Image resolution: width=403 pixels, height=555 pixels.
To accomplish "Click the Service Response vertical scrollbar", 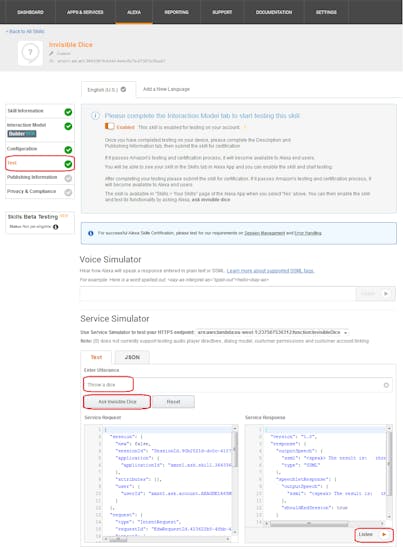I will pyautogui.click(x=389, y=464).
